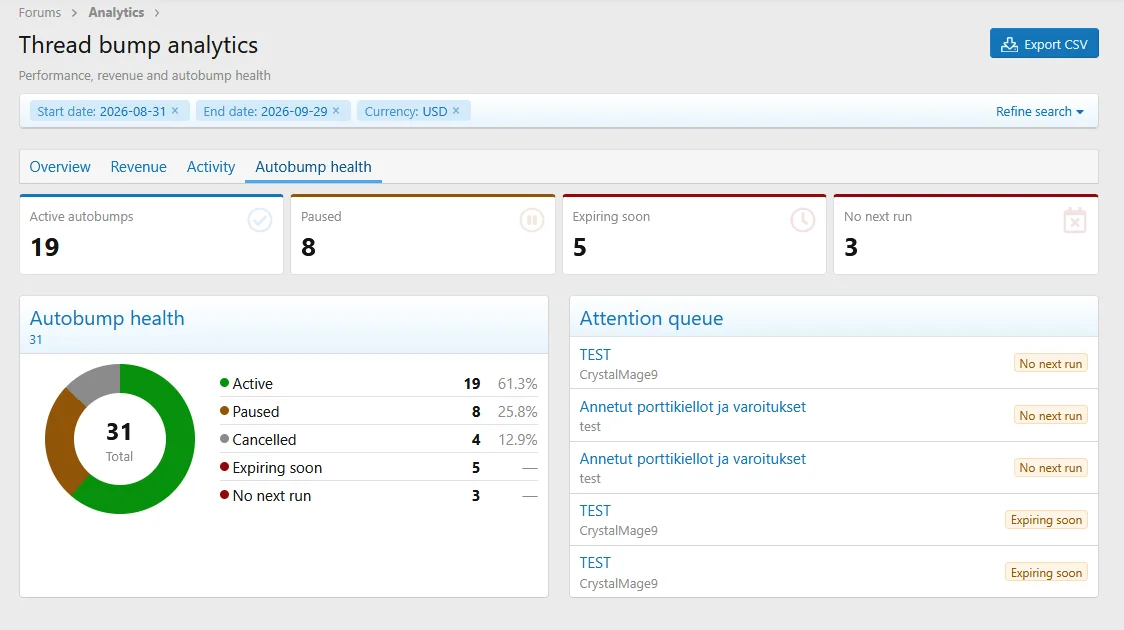Click the 31 Total donut center
Screen dimensions: 1124x630
119,440
